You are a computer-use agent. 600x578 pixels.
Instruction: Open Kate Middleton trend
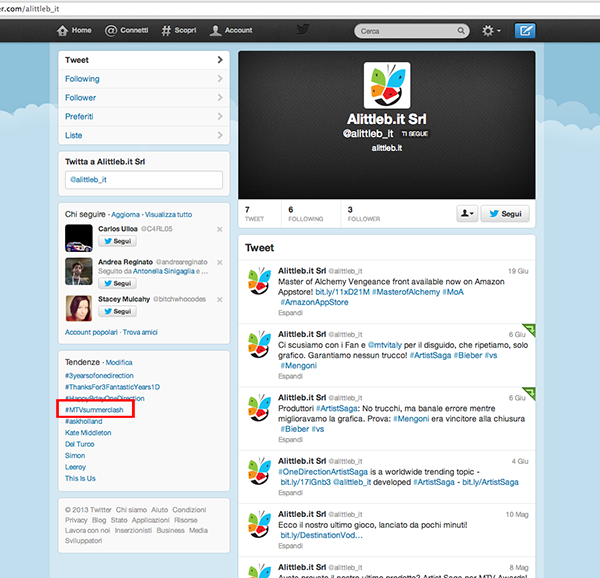(88, 433)
